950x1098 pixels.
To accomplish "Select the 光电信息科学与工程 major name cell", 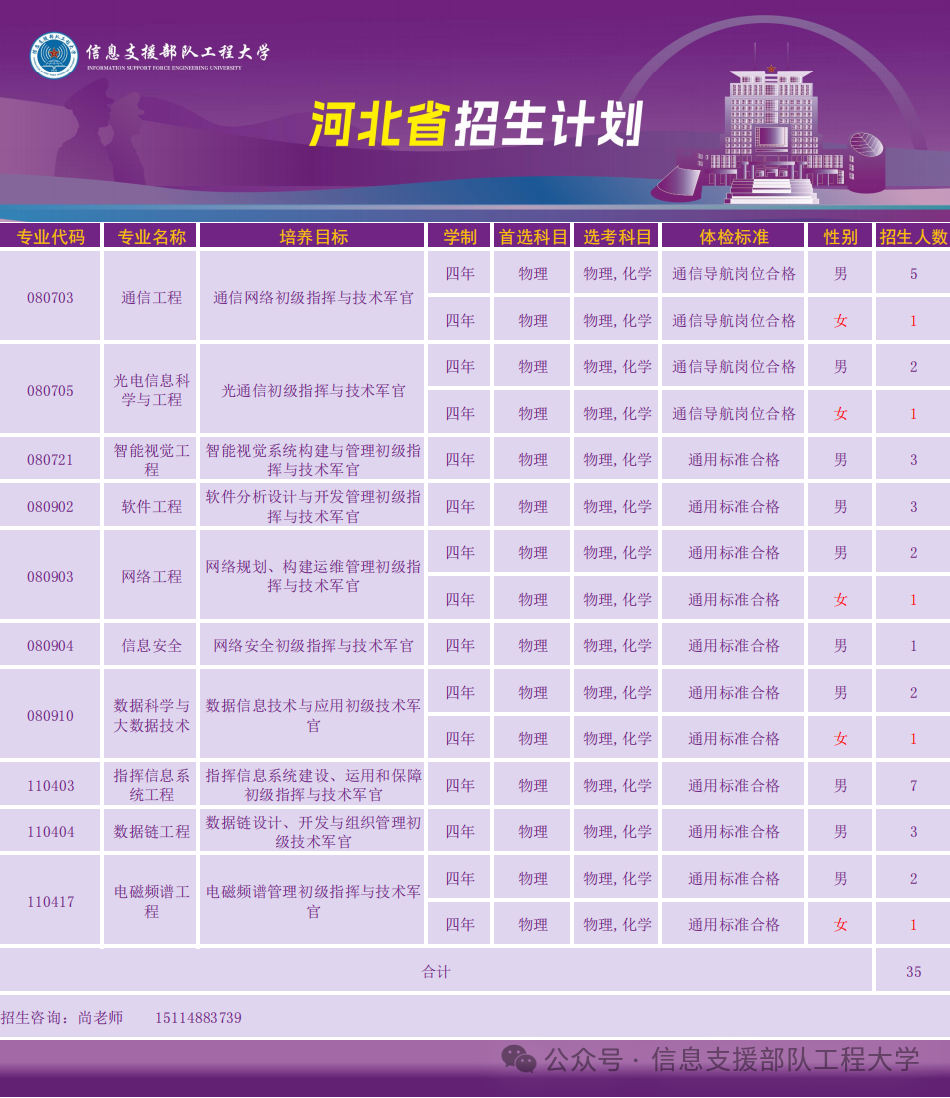I will point(151,390).
